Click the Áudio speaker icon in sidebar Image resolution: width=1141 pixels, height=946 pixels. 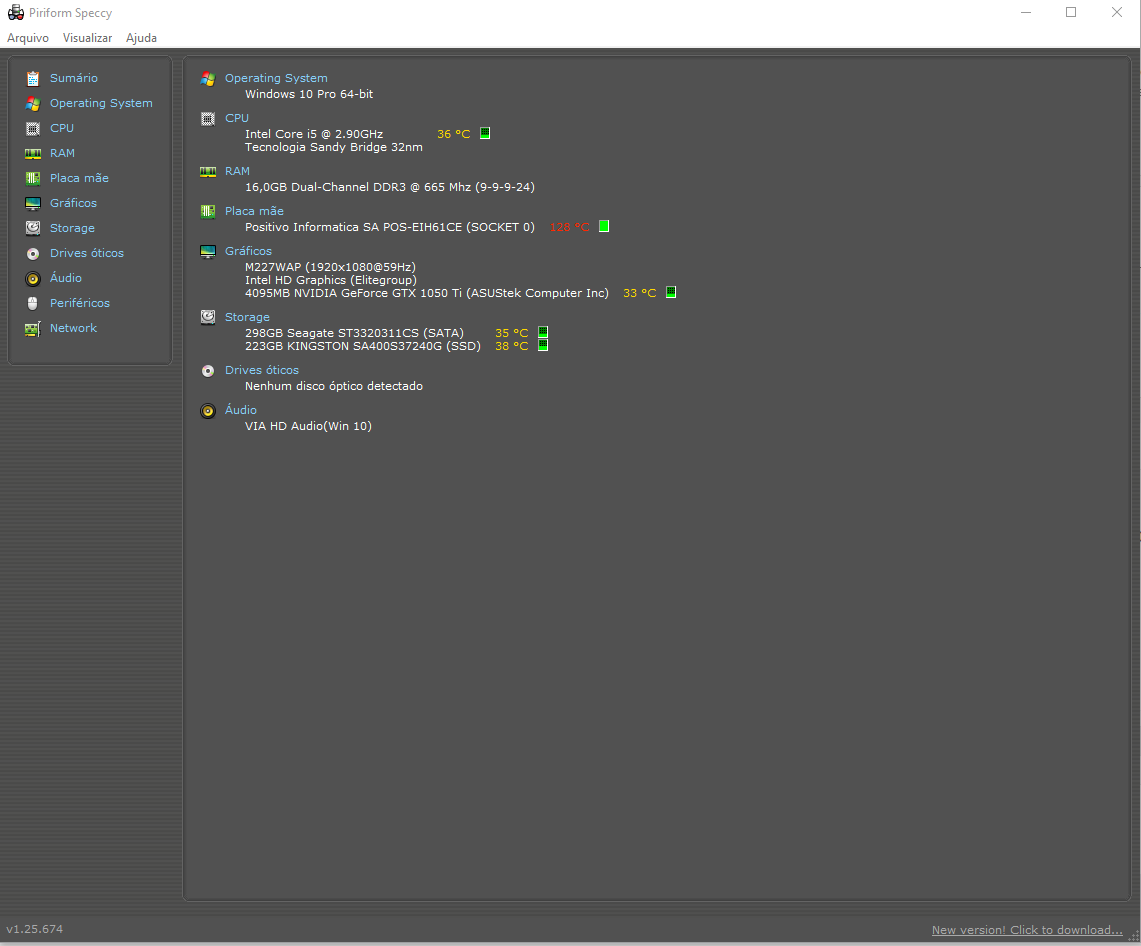click(x=33, y=279)
